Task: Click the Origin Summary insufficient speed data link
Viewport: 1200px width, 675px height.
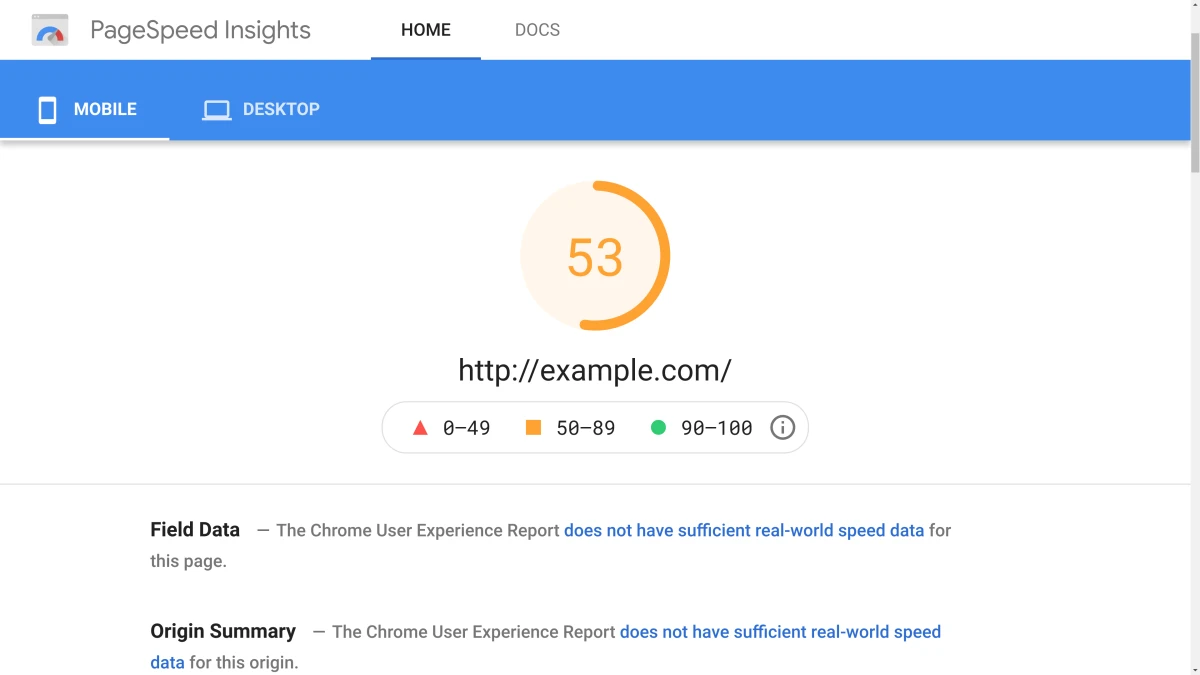Action: pos(781,631)
